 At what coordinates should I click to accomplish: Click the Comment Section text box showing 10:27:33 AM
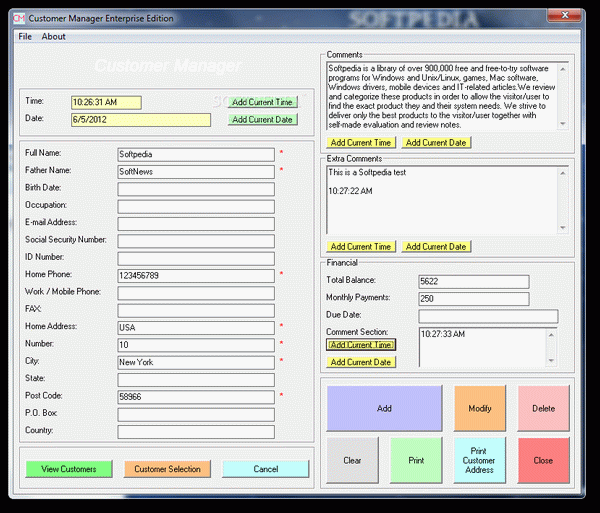pyautogui.click(x=483, y=347)
